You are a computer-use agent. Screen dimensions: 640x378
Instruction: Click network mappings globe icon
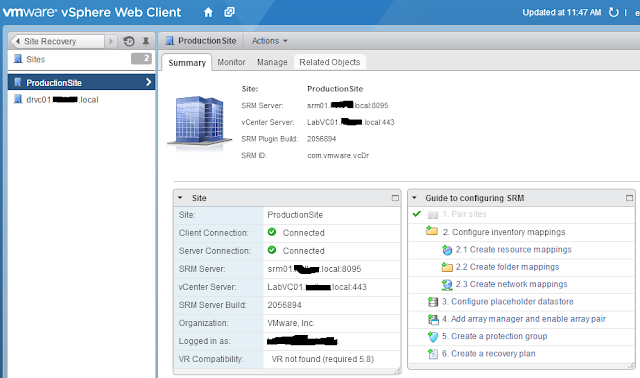pos(447,285)
